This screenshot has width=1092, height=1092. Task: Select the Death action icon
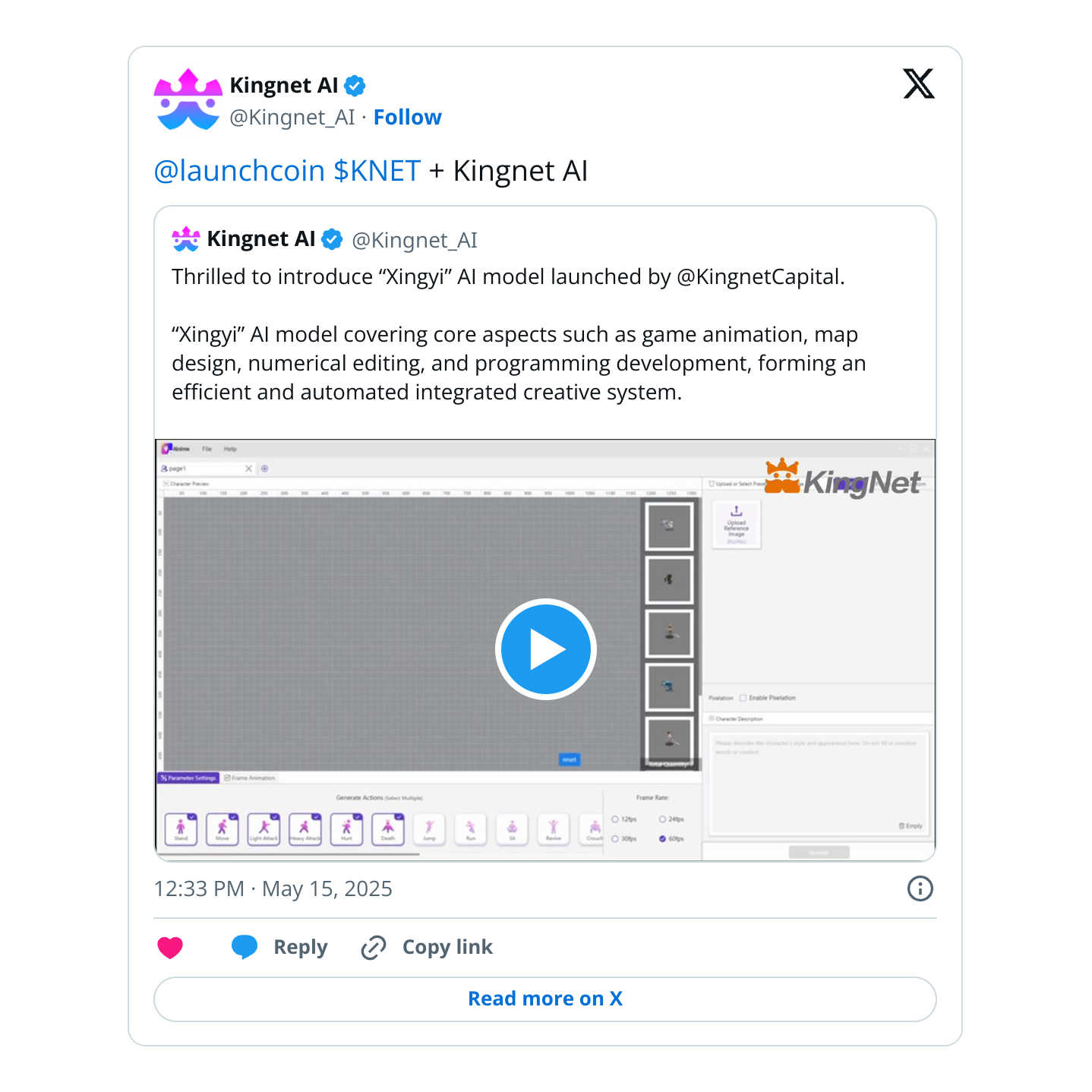click(388, 829)
